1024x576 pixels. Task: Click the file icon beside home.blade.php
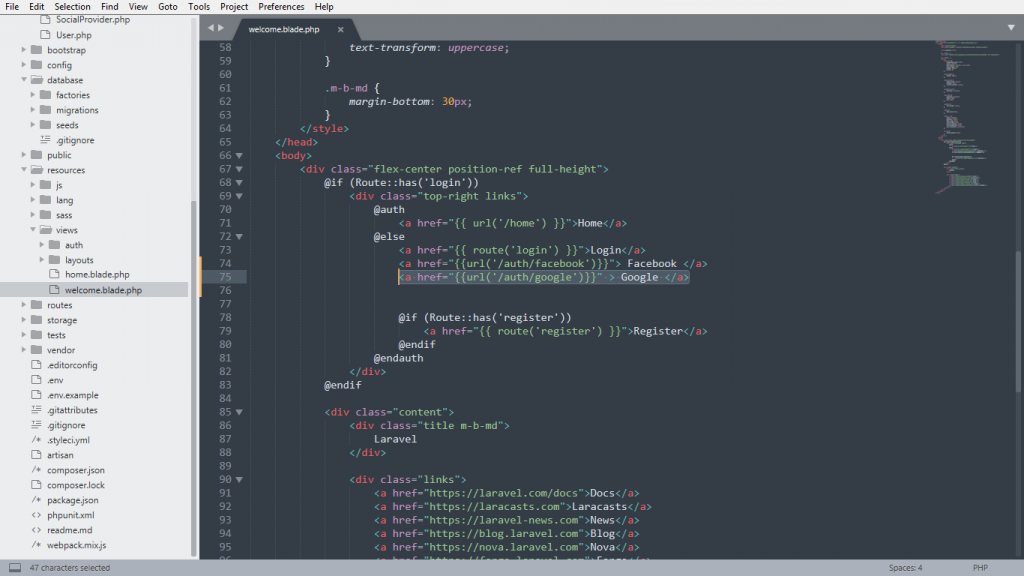pos(54,274)
